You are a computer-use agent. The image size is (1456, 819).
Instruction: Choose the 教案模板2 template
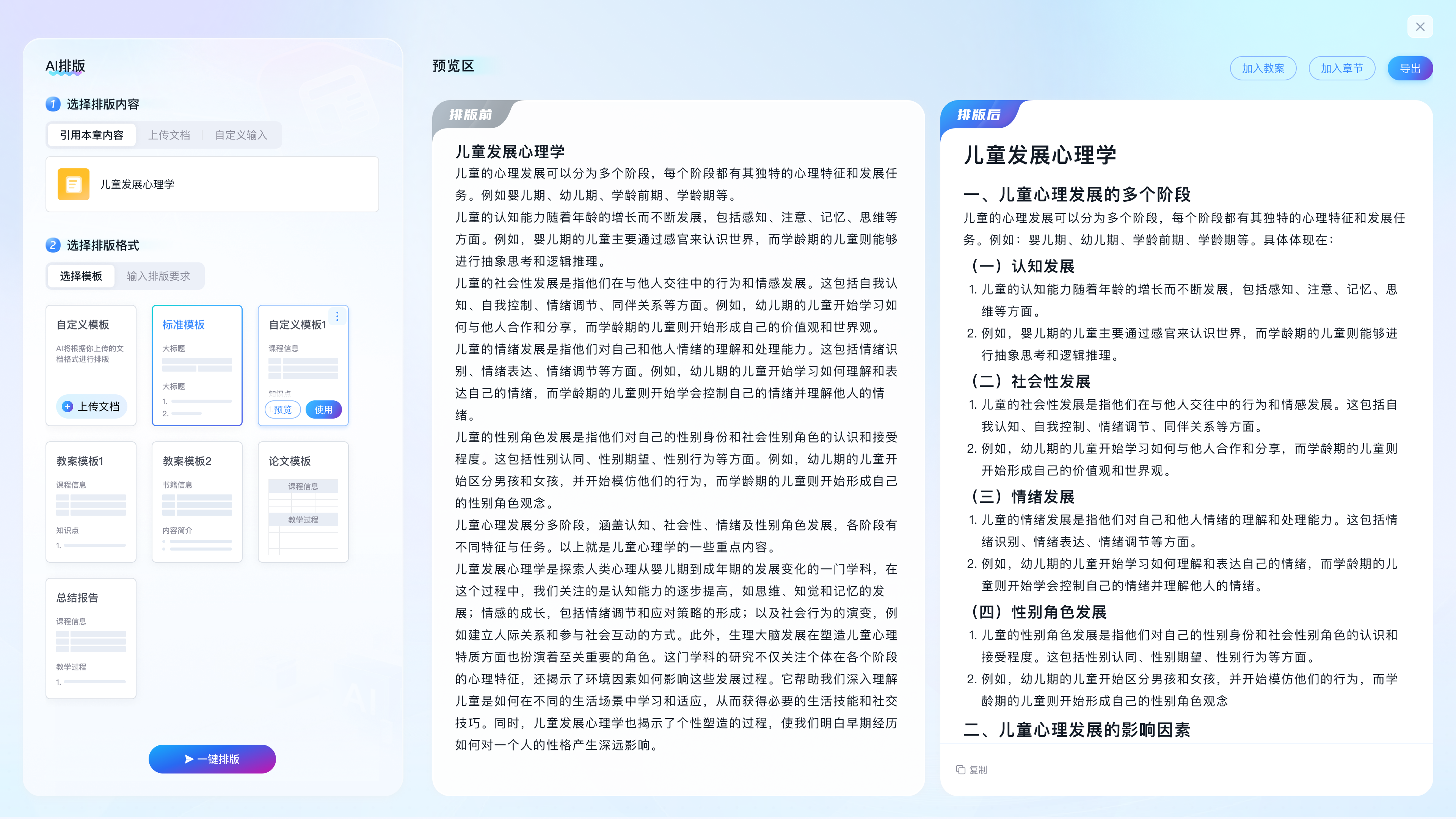tap(197, 501)
